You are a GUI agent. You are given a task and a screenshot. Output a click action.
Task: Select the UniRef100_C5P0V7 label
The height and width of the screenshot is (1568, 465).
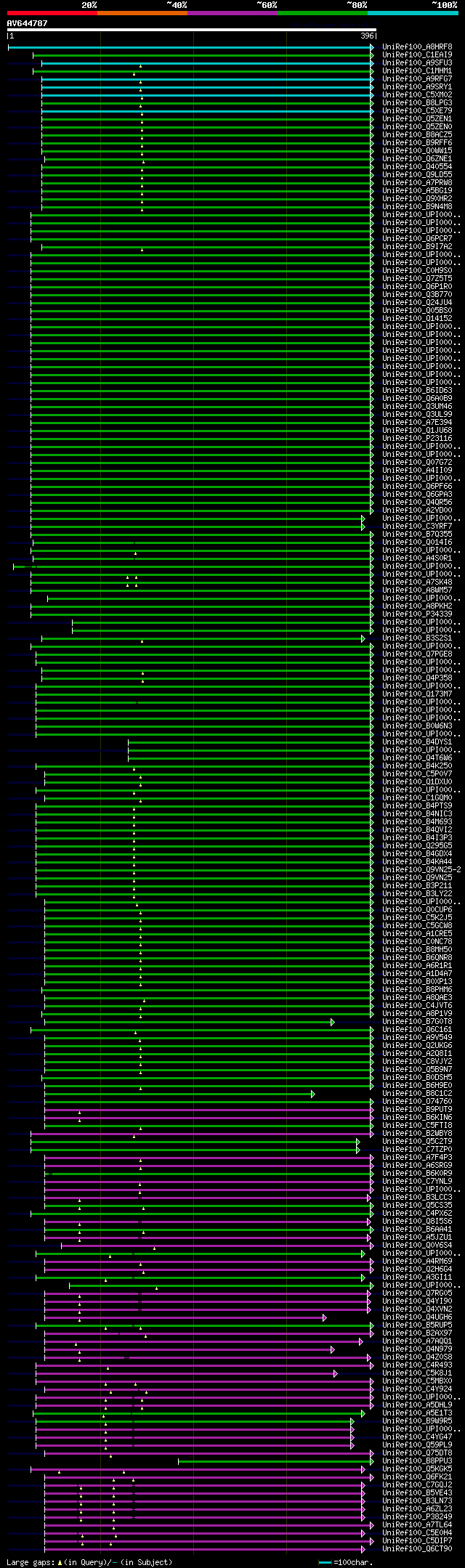417,774
